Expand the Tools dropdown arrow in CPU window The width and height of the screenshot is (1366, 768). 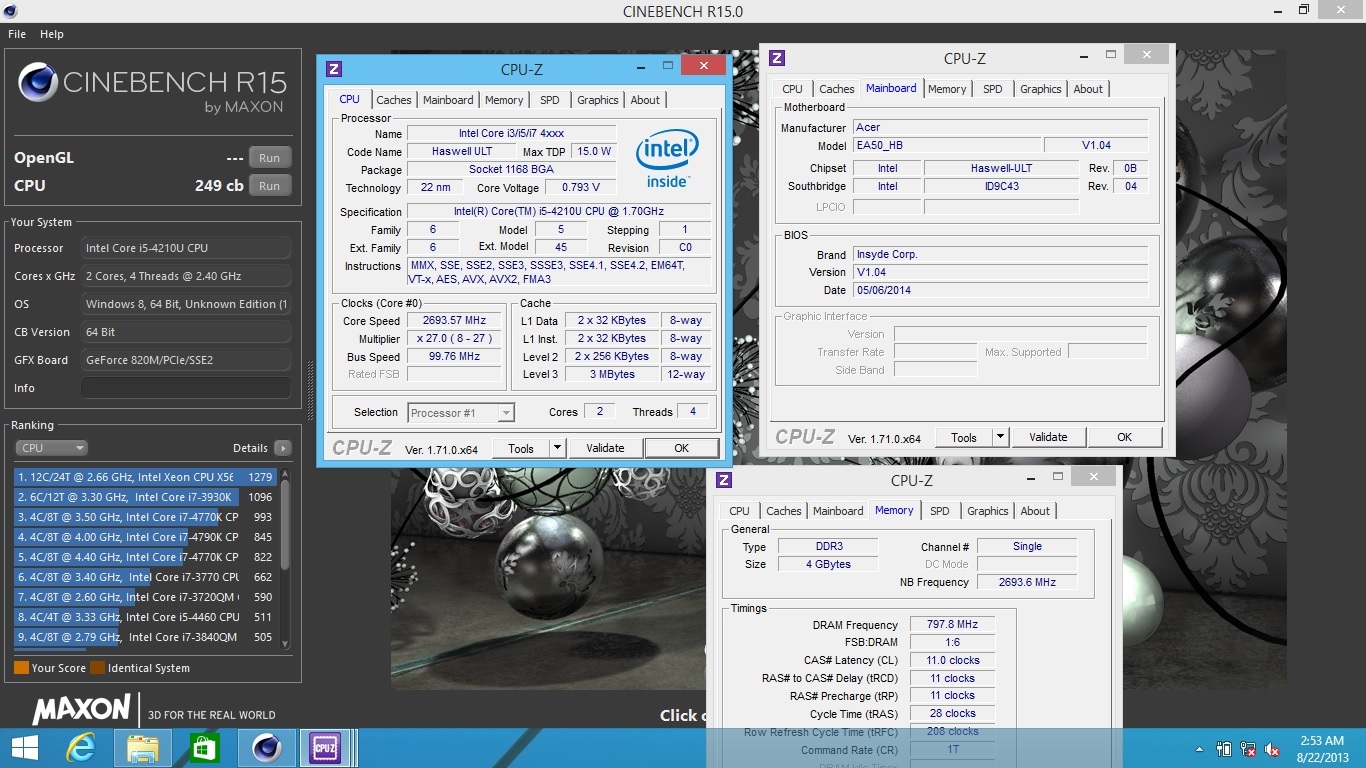pos(558,448)
